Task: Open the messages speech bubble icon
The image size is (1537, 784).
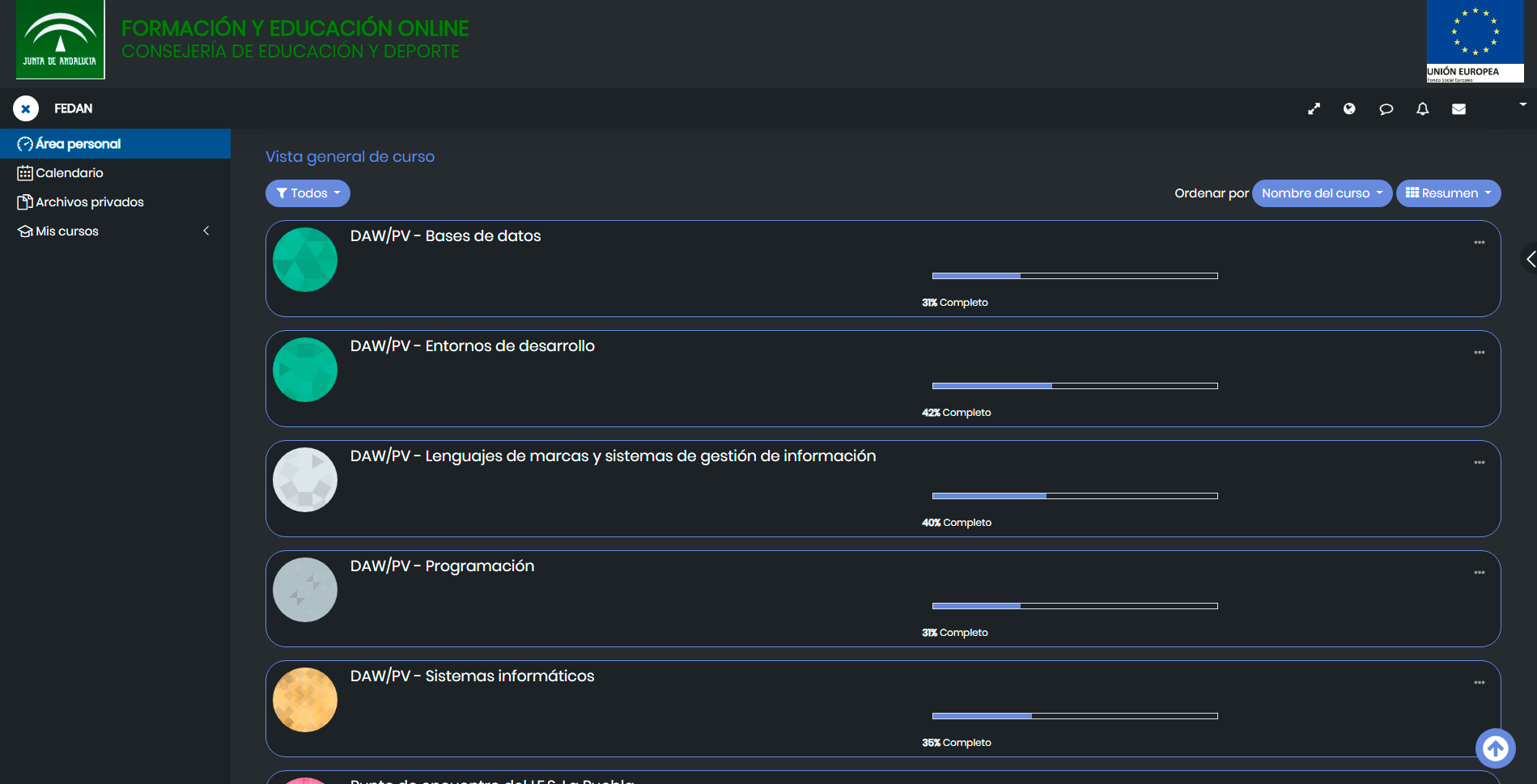Action: (x=1386, y=108)
